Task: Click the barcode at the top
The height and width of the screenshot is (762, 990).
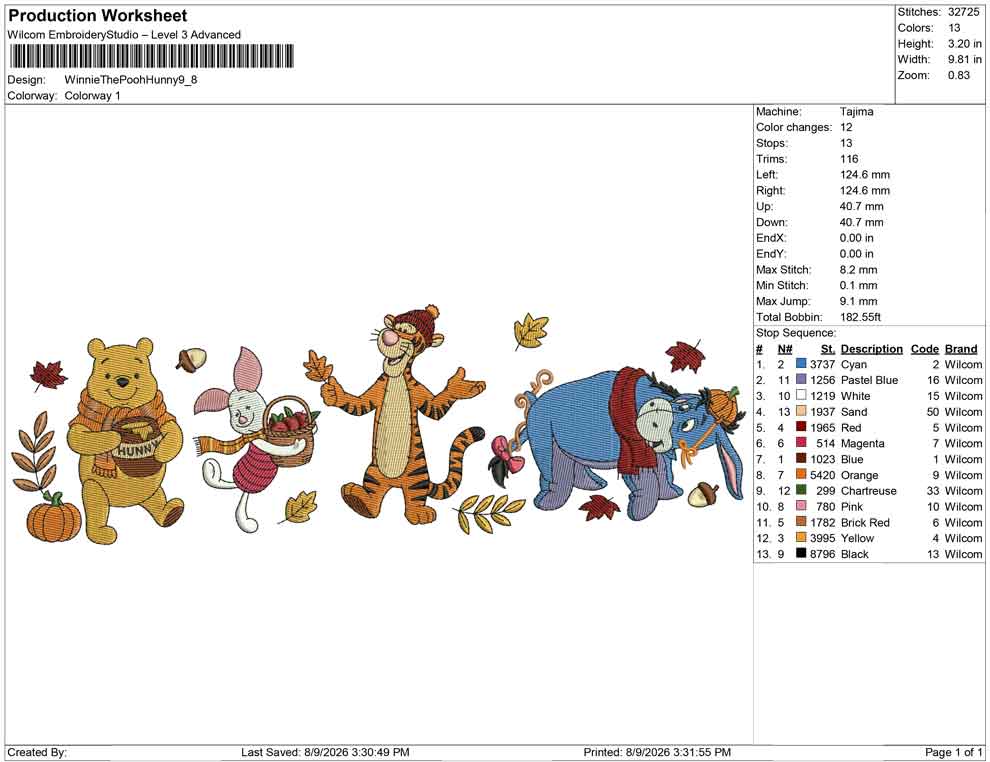Action: point(152,56)
